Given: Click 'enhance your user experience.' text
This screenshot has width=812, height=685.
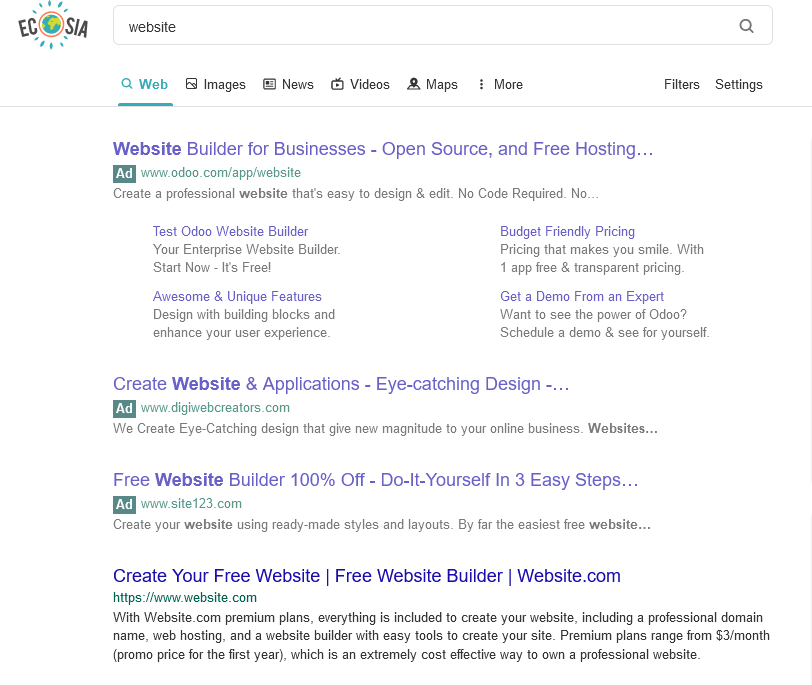Looking at the screenshot, I should [x=241, y=333].
